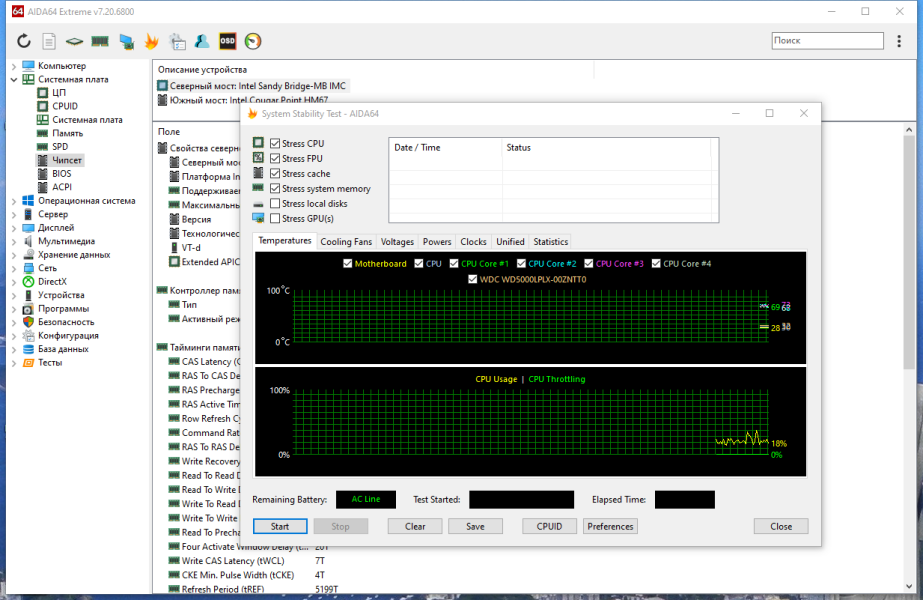Select Южный мост Intel Cougar Point row

(x=243, y=100)
